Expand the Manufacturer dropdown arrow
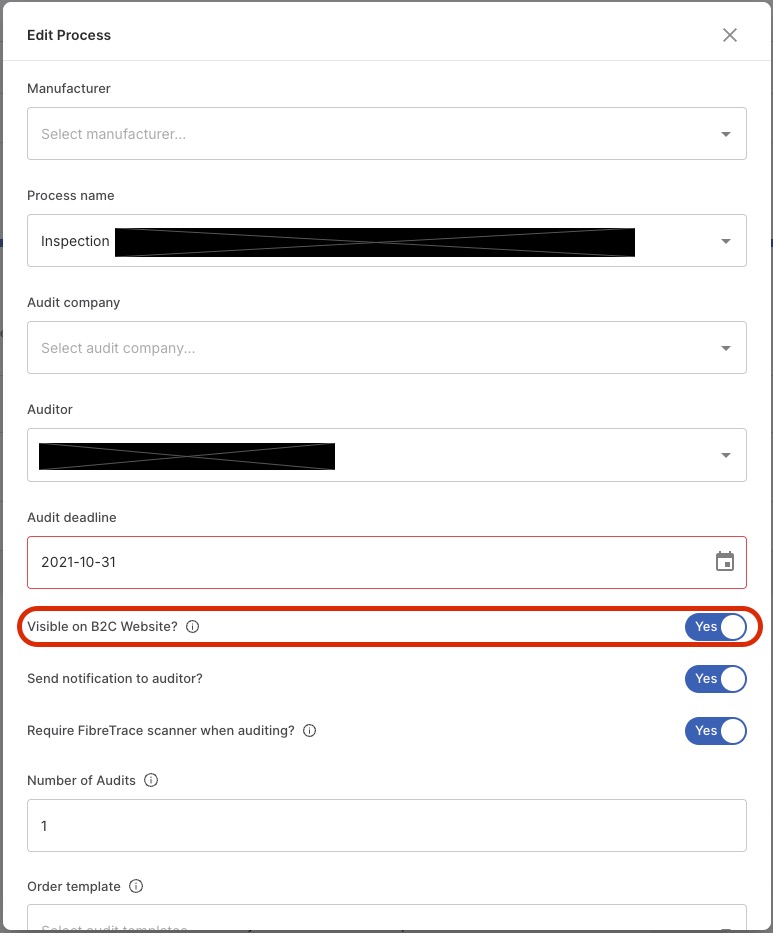The image size is (773, 933). [x=725, y=134]
